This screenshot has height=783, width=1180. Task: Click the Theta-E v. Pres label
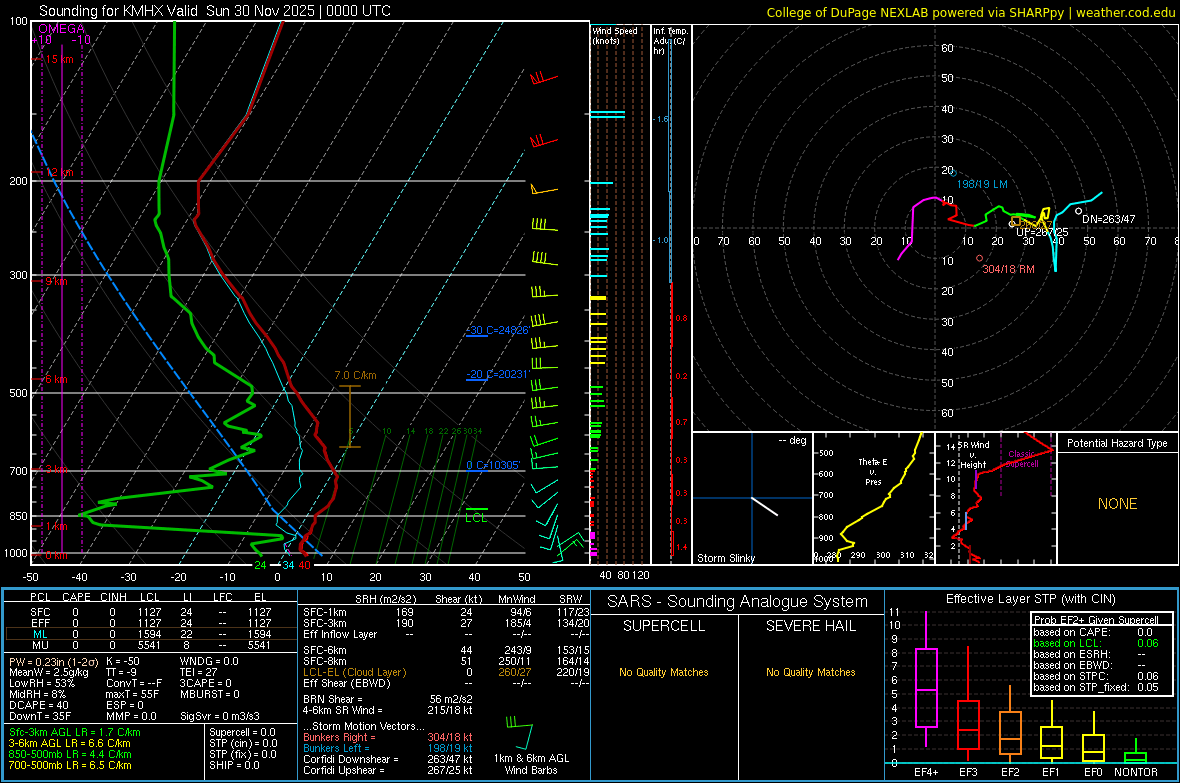[873, 471]
